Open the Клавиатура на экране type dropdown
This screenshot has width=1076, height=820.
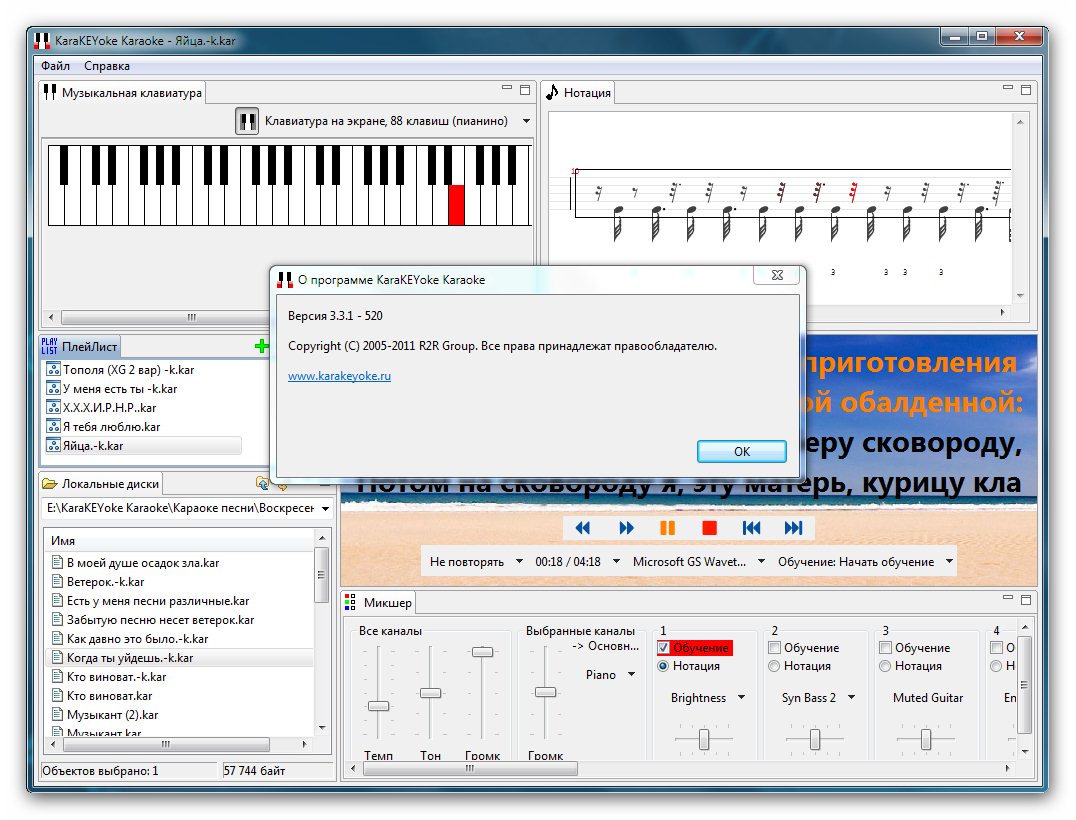pyautogui.click(x=526, y=121)
